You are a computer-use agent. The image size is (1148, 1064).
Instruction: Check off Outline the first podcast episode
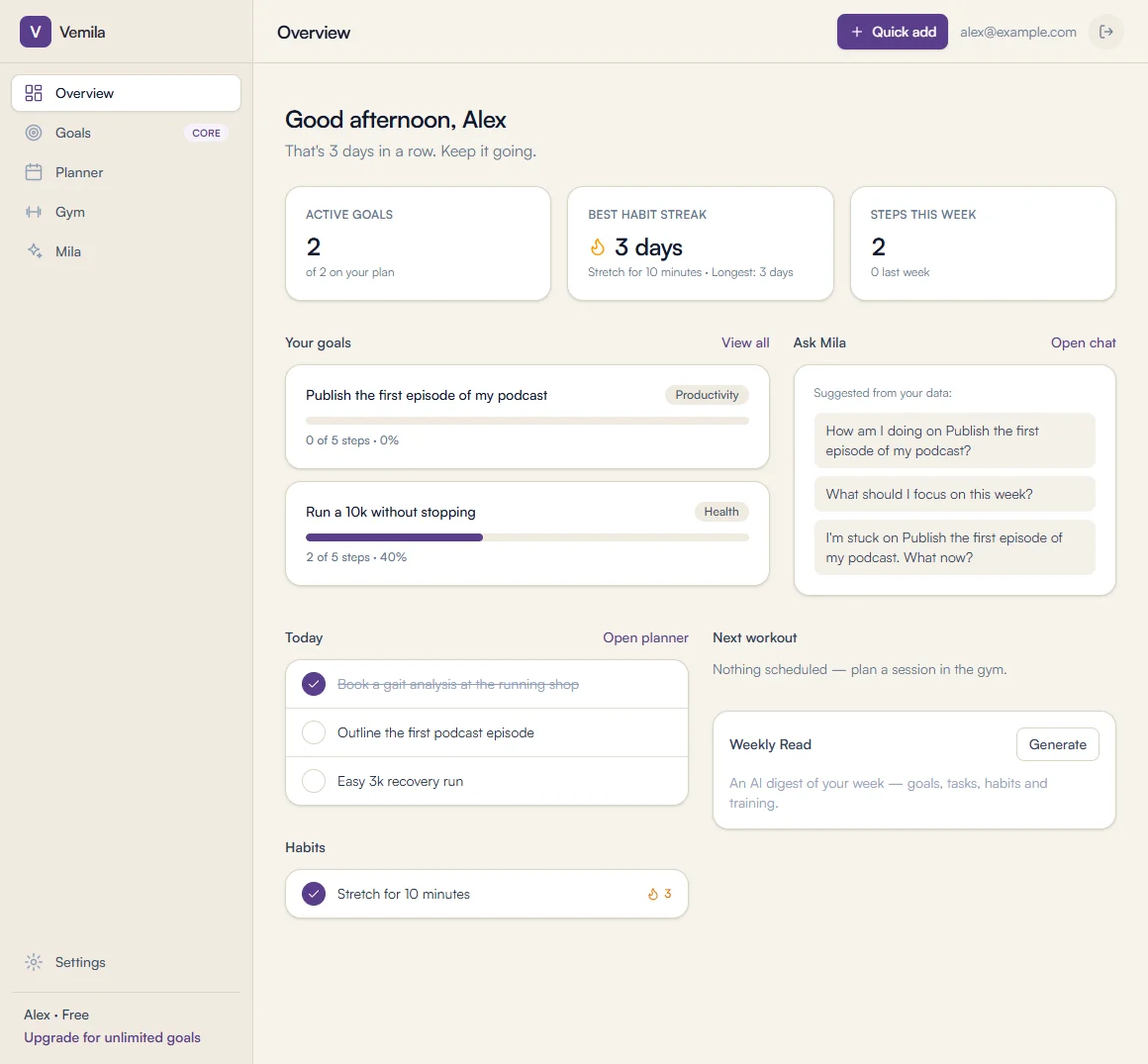[314, 732]
